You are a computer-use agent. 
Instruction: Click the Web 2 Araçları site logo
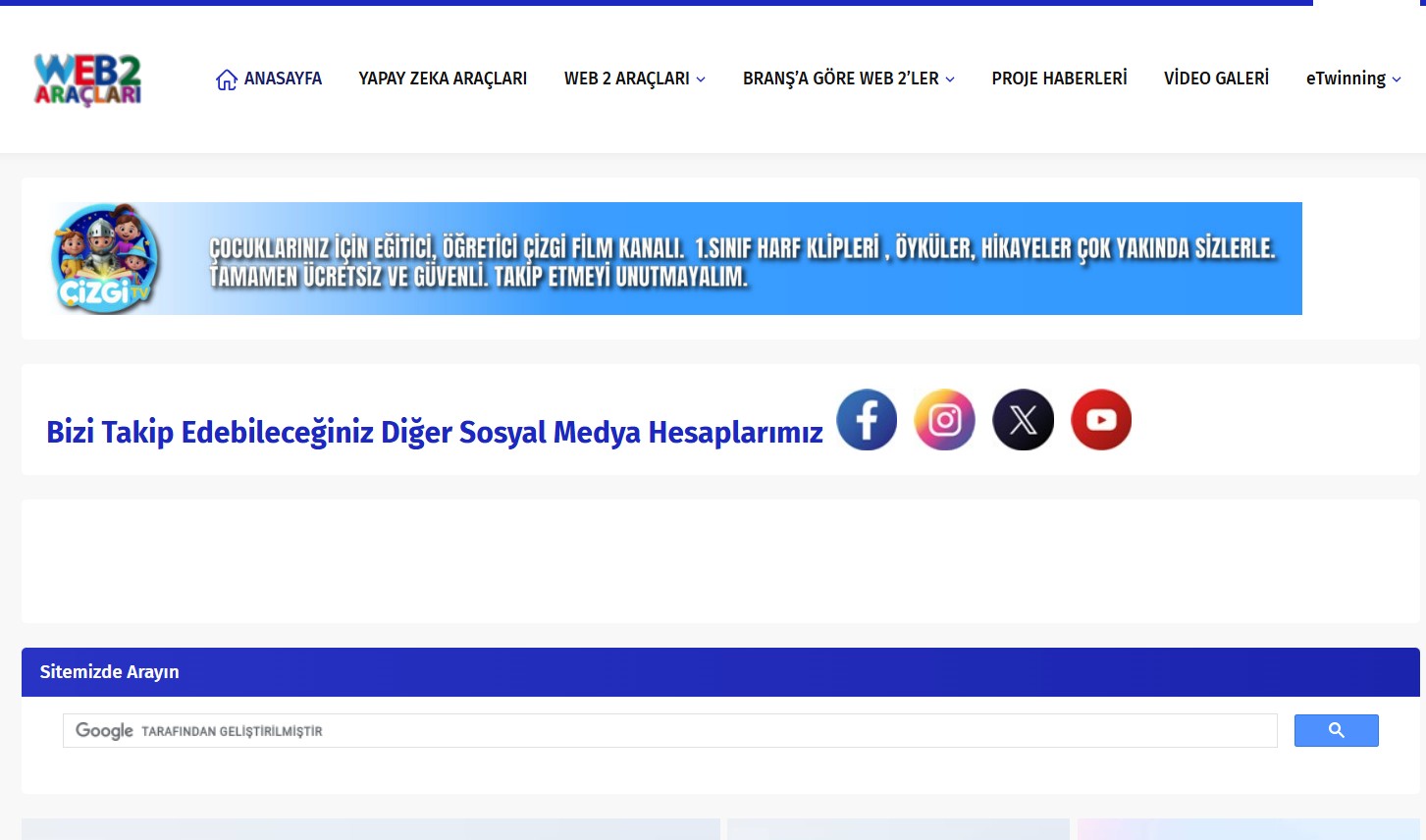point(86,79)
